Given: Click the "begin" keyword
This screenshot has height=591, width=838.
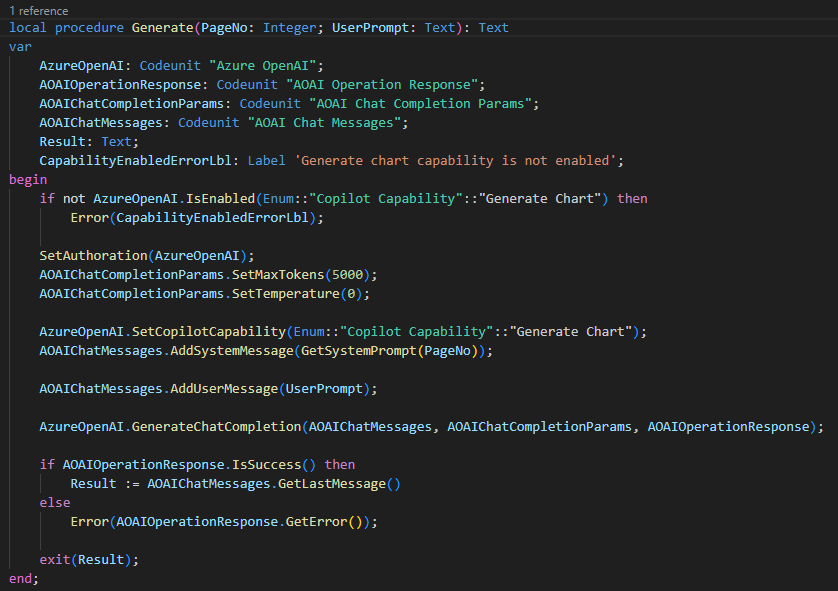Looking at the screenshot, I should point(28,180).
